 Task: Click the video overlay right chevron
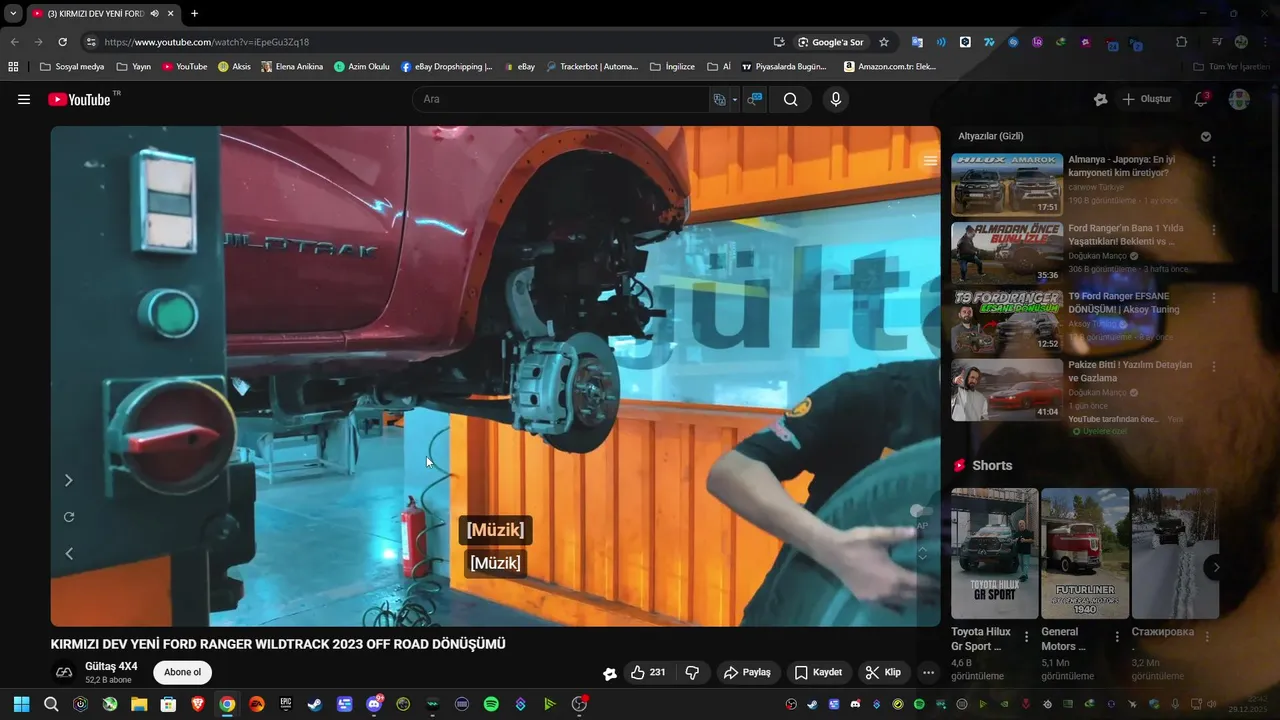coord(68,480)
